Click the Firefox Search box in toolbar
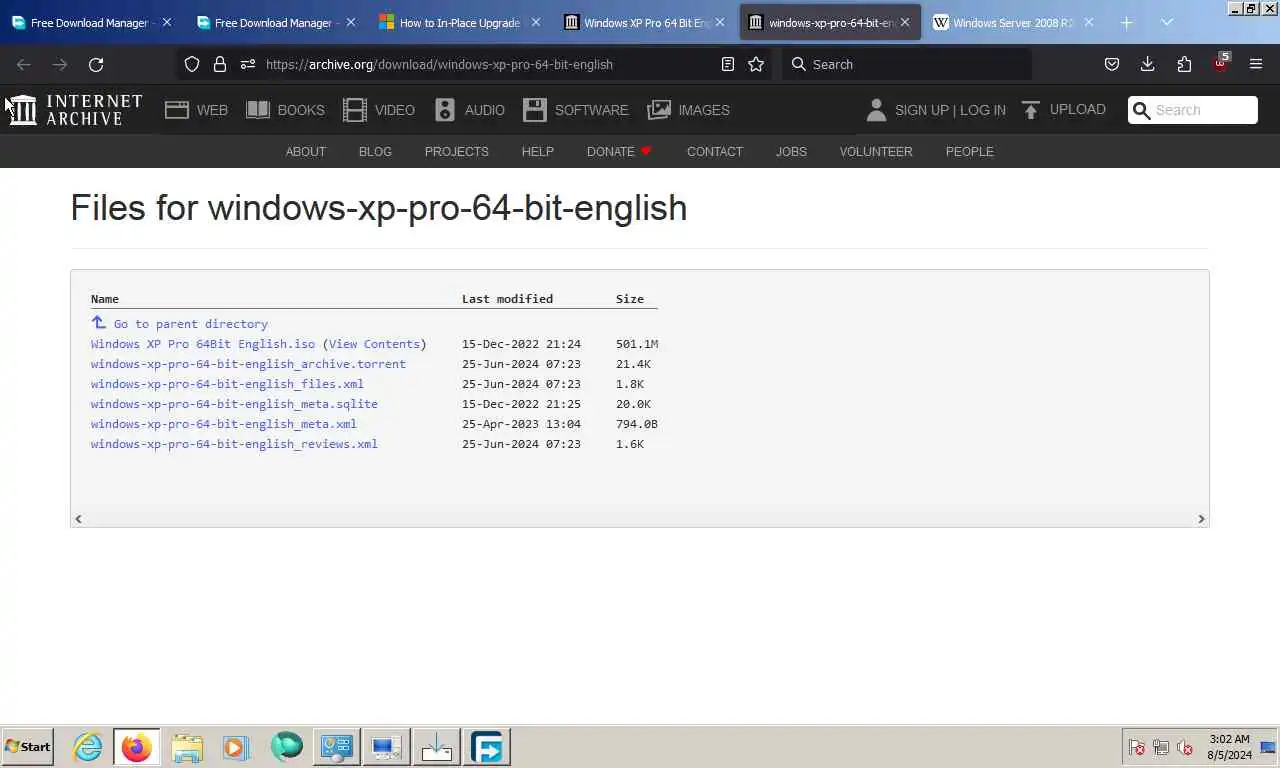The image size is (1280, 768). click(x=906, y=64)
